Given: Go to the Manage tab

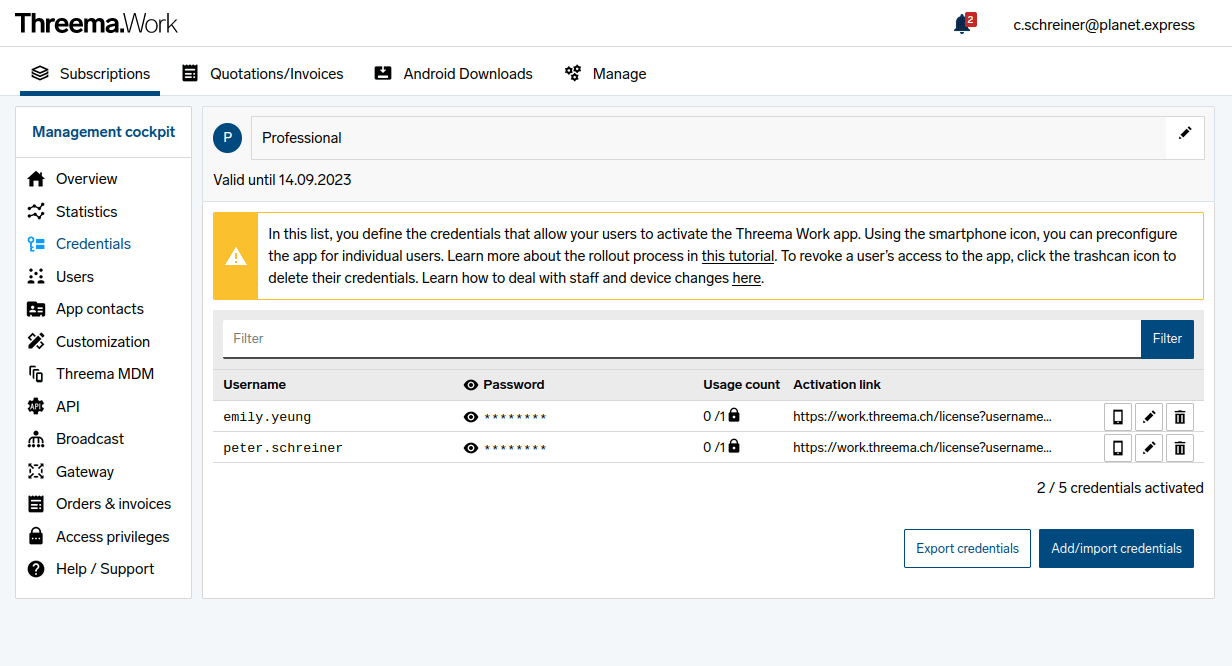Looking at the screenshot, I should coord(605,74).
